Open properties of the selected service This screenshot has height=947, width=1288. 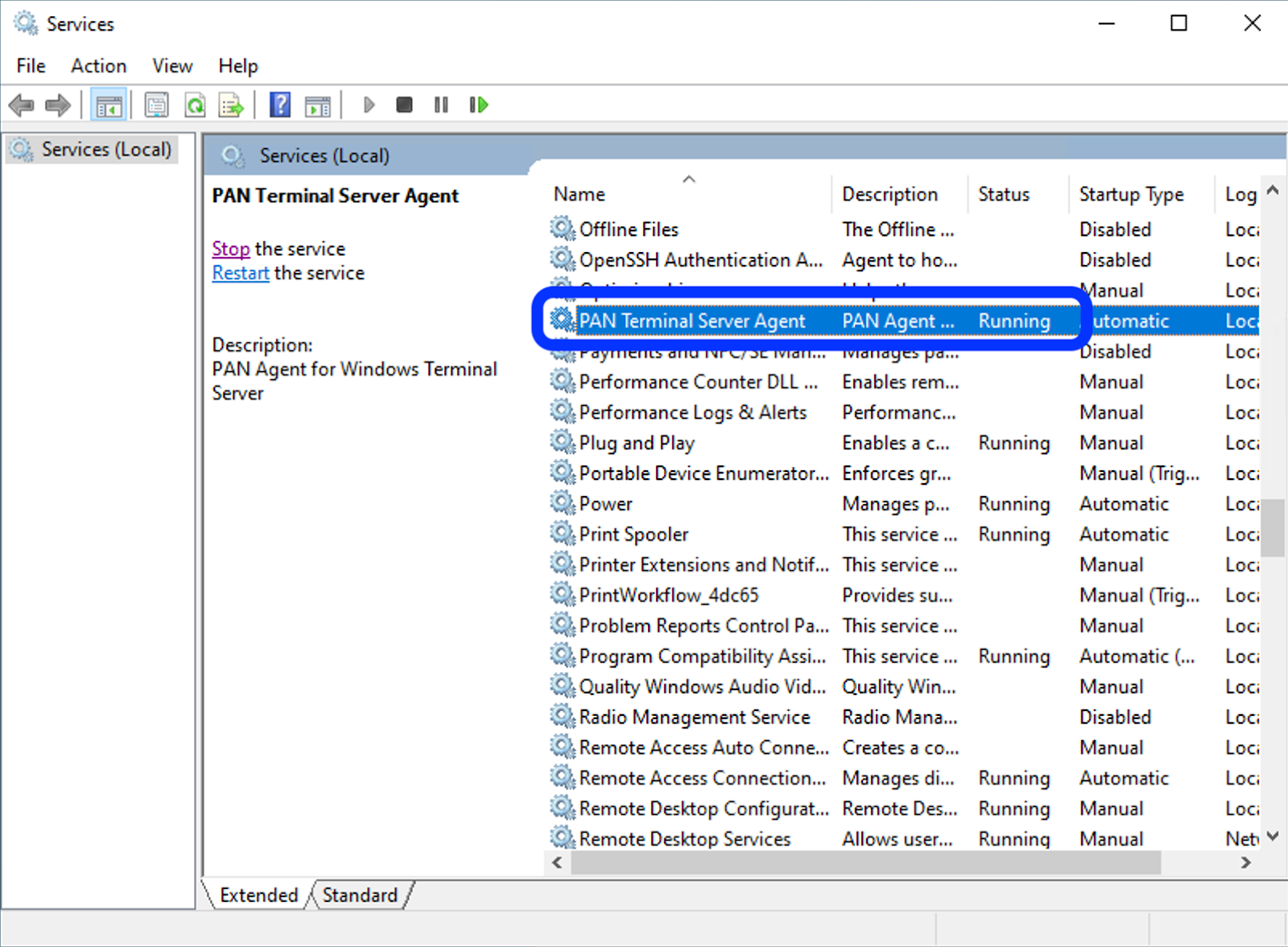(156, 105)
